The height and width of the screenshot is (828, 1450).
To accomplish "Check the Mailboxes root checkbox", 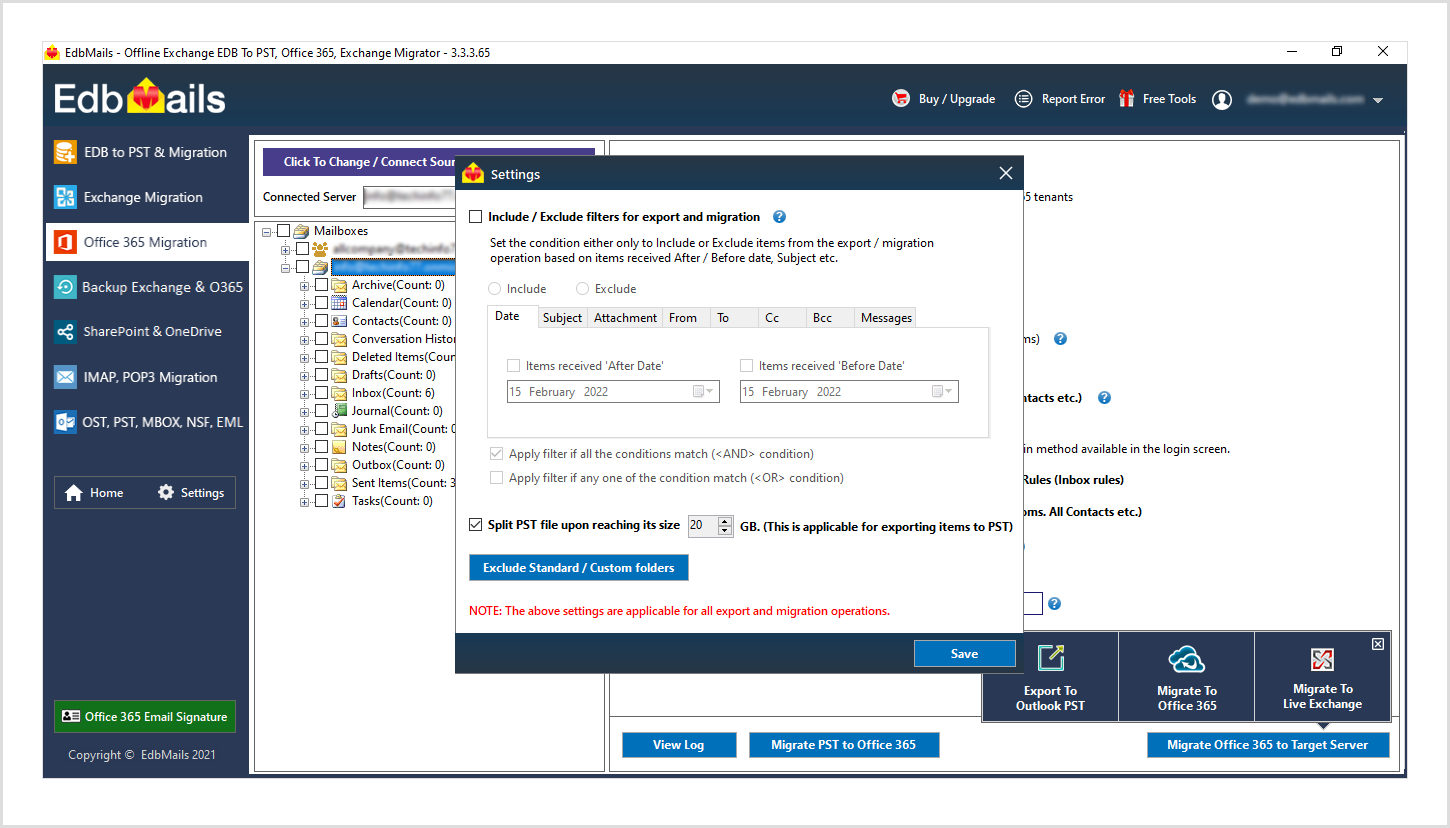I will 283,231.
